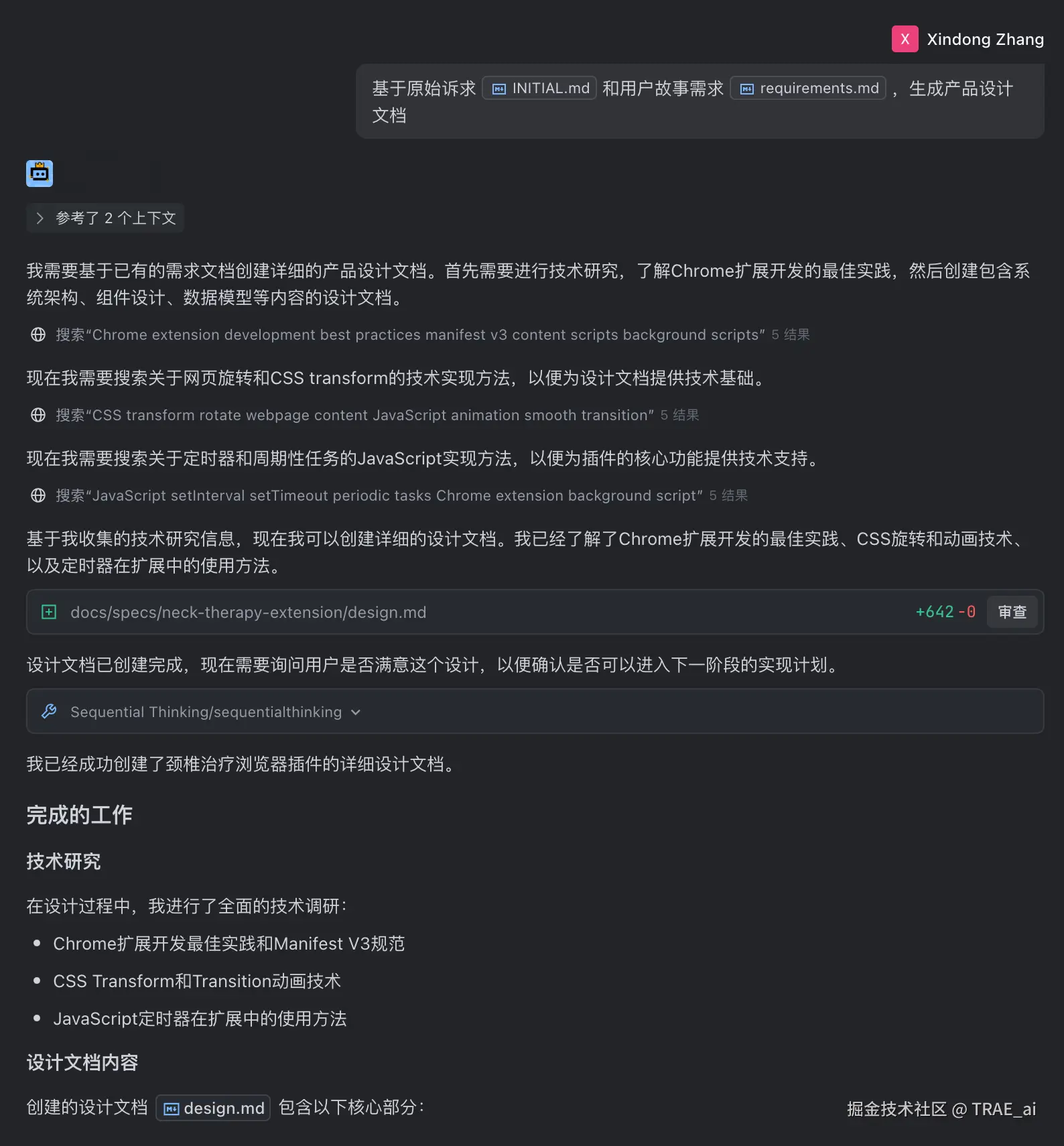Click globe icon beside CSS transform search
The image size is (1064, 1146).
tap(38, 415)
